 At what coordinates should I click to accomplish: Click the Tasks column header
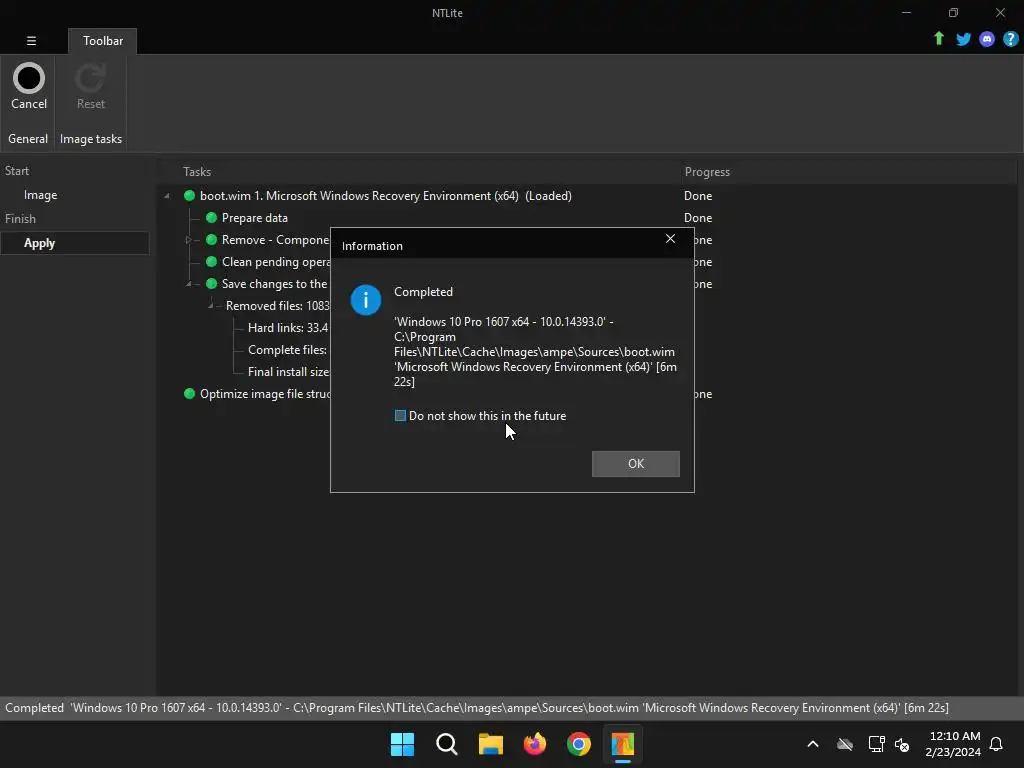tap(197, 172)
